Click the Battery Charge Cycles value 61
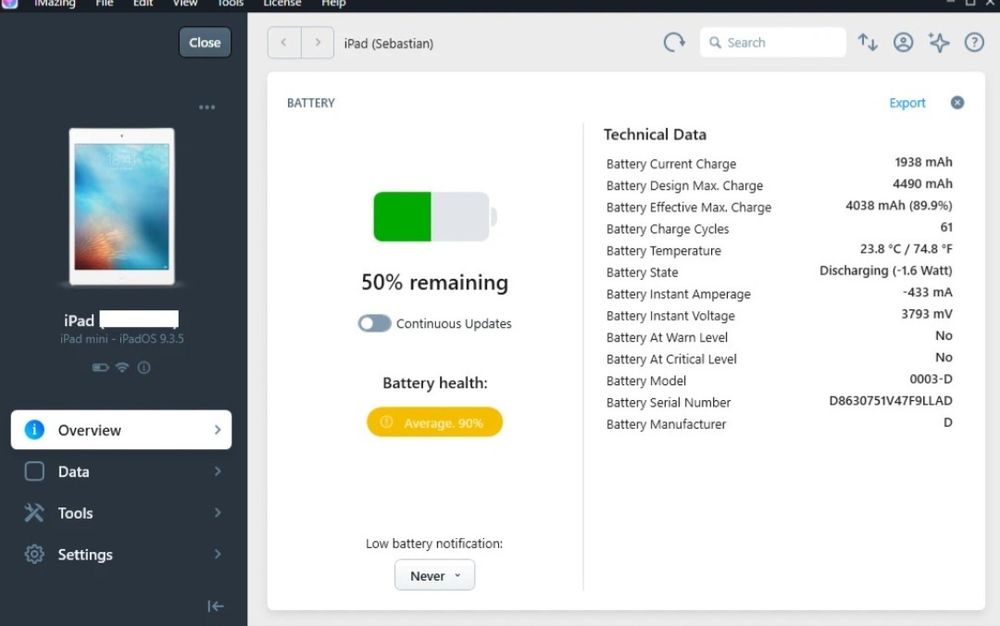 [946, 228]
